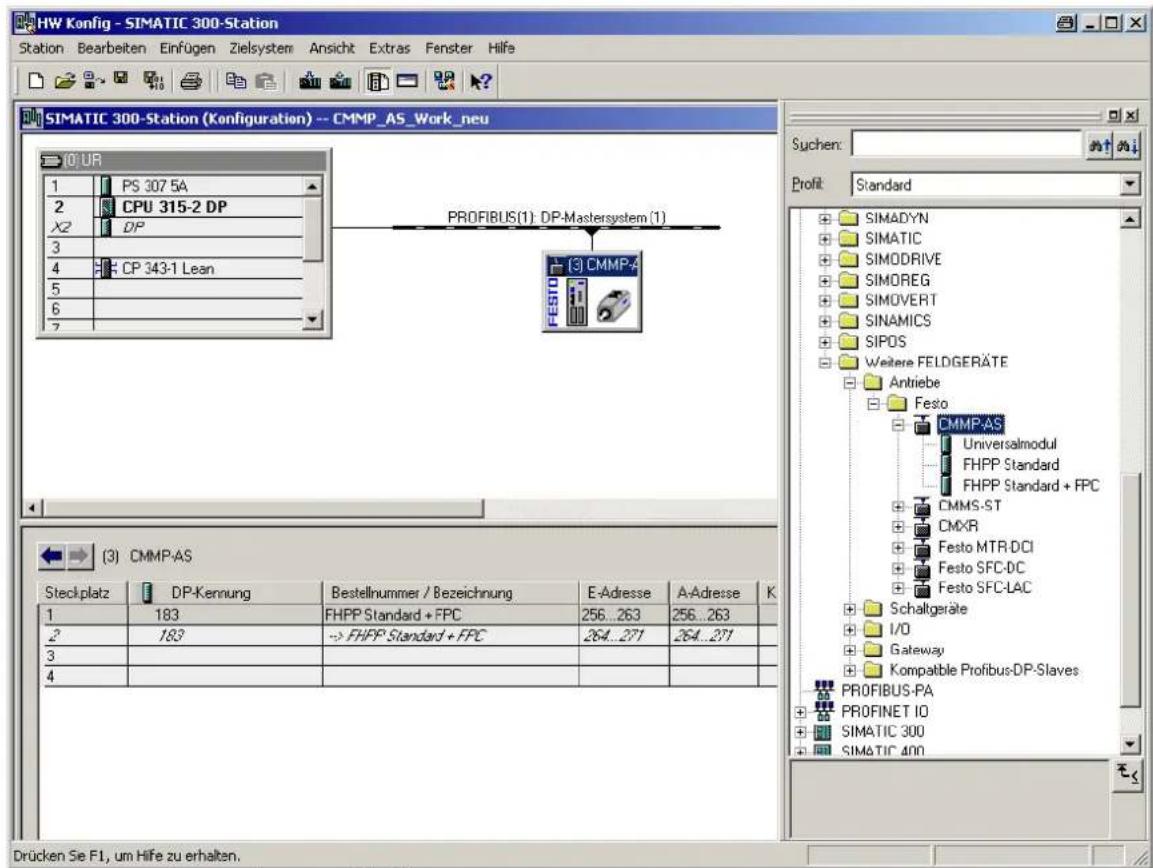
Task: Select Universalmodul in the catalog tree
Action: 1009,444
